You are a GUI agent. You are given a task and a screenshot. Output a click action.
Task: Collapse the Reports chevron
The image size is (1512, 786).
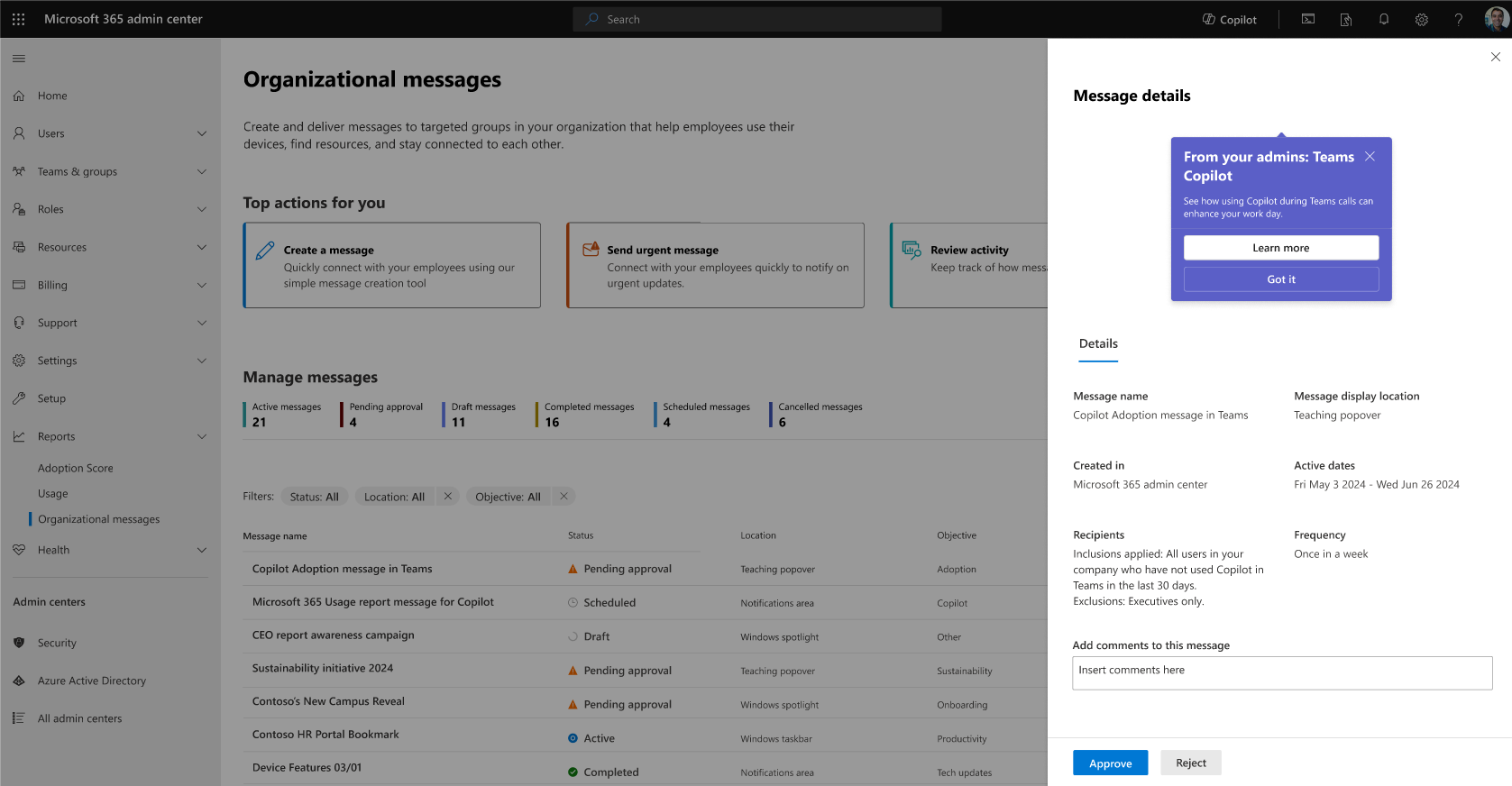click(202, 436)
